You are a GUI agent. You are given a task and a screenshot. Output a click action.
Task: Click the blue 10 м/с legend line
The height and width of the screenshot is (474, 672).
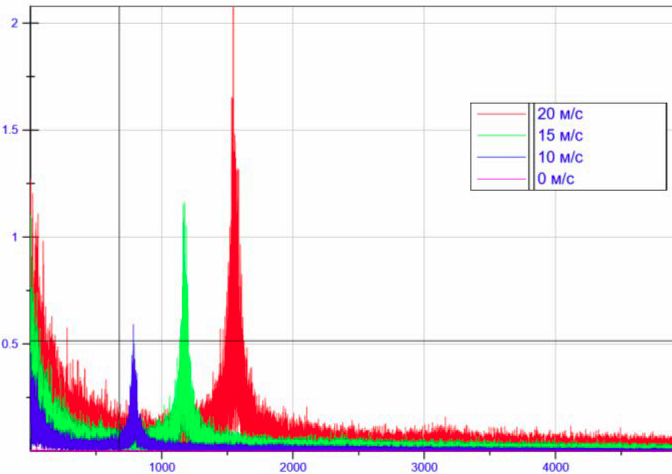(501, 157)
